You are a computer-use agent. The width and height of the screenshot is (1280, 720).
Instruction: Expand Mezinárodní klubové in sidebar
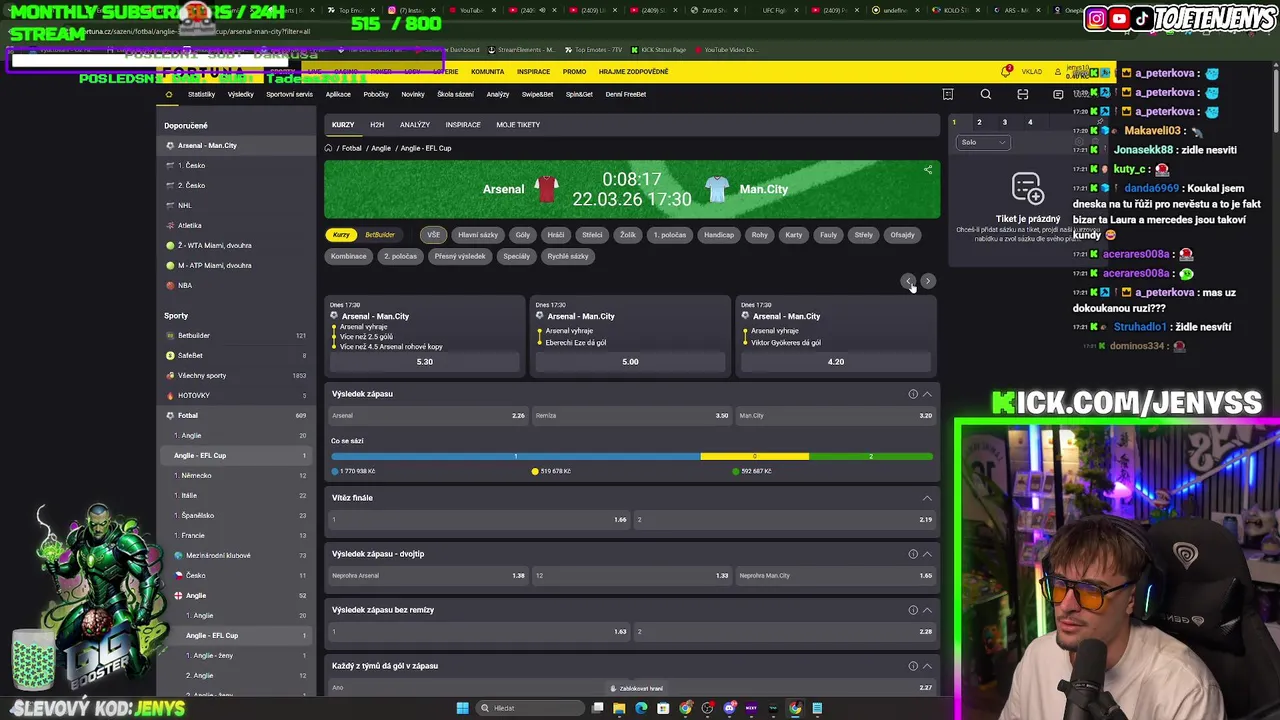click(236, 555)
